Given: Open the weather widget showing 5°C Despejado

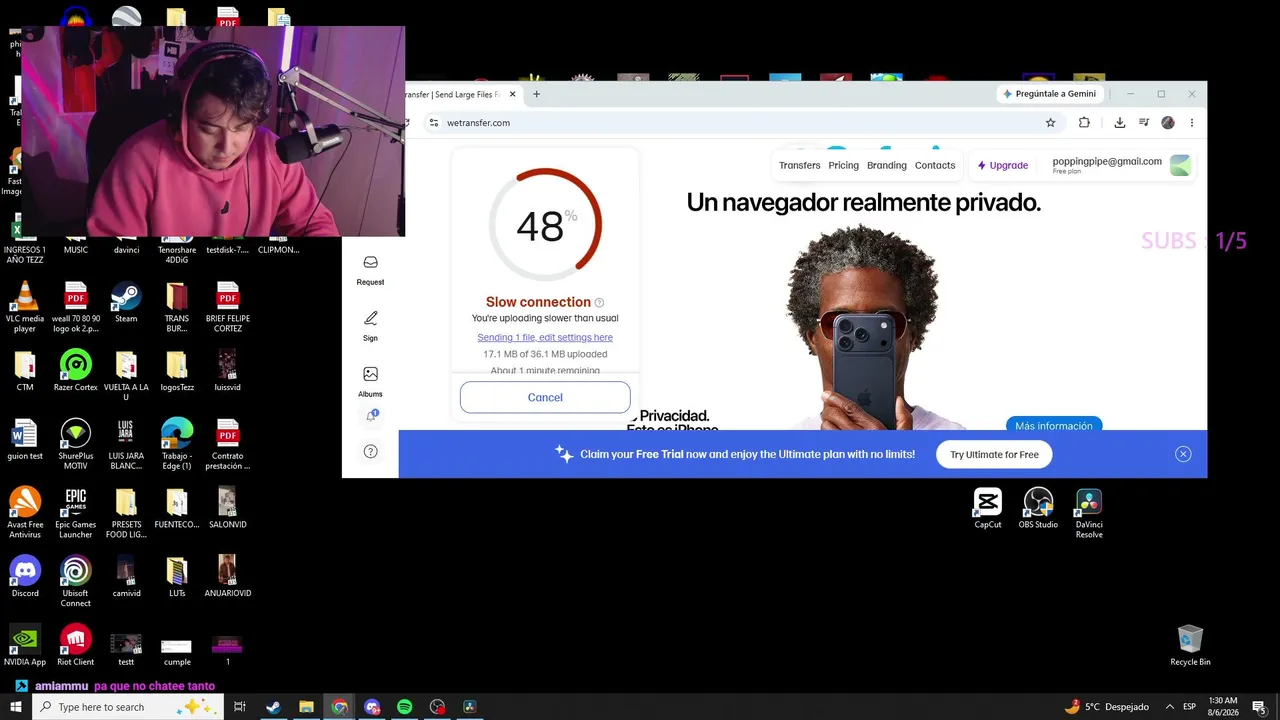Looking at the screenshot, I should 1106,707.
